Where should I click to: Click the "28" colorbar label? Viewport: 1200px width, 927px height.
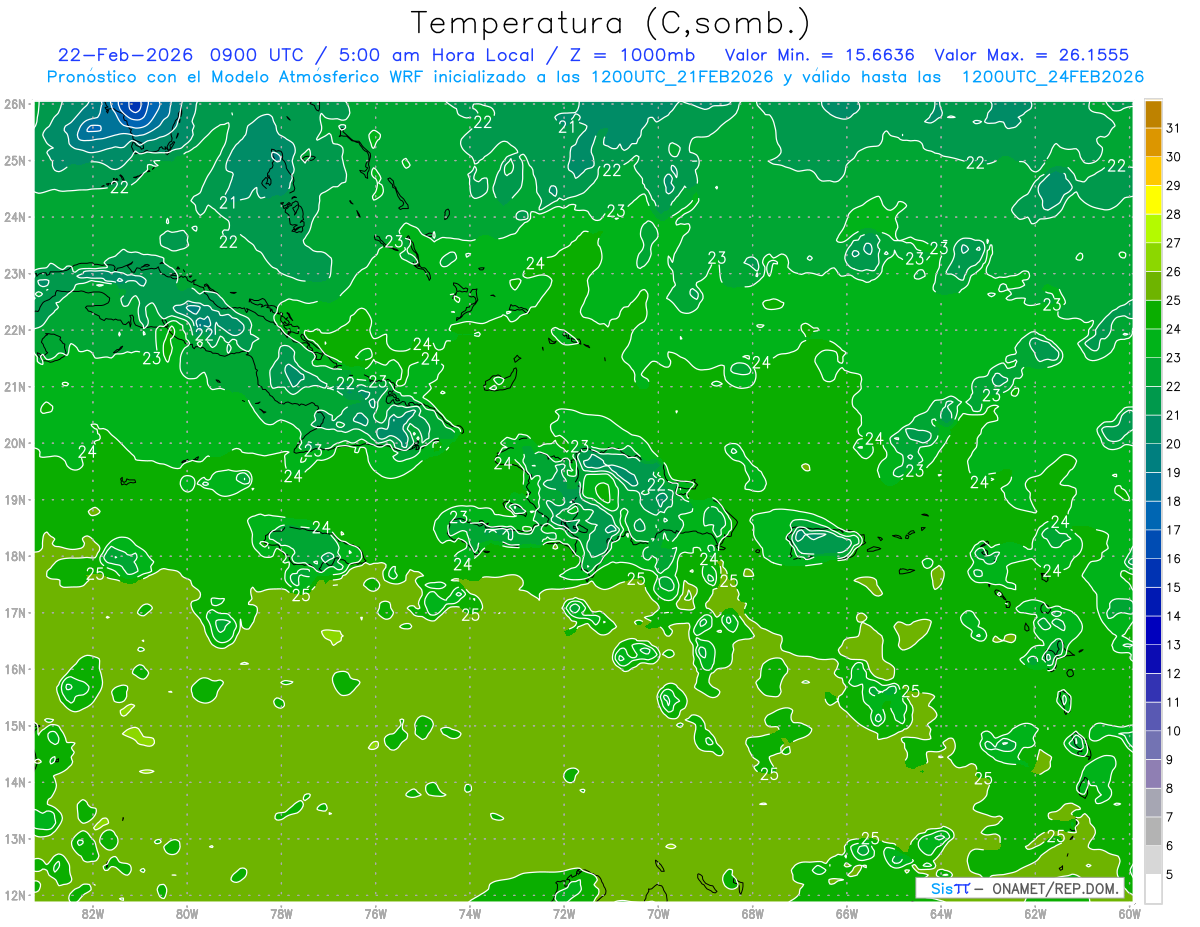pos(1174,215)
